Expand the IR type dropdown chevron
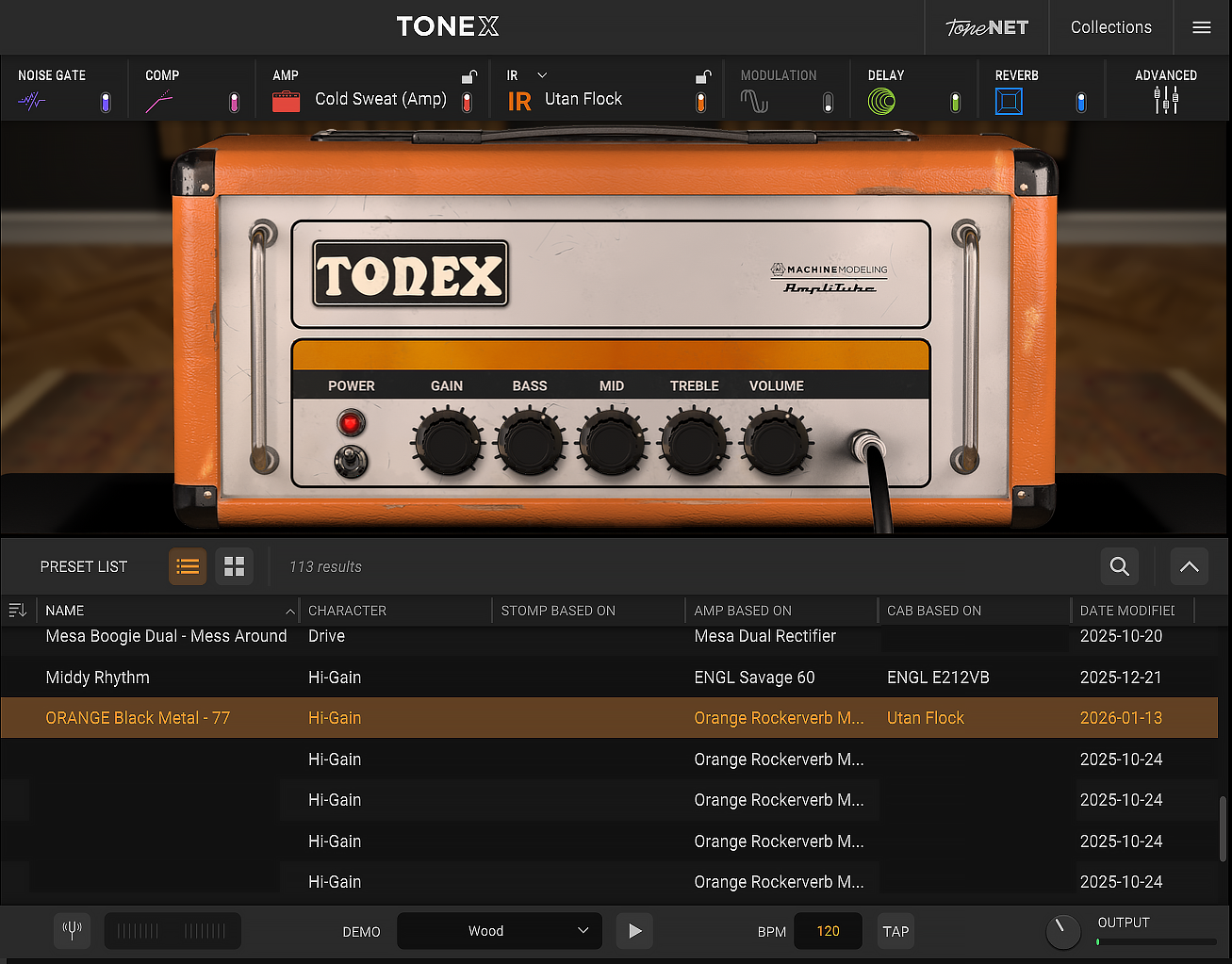This screenshot has height=964, width=1232. pos(542,75)
